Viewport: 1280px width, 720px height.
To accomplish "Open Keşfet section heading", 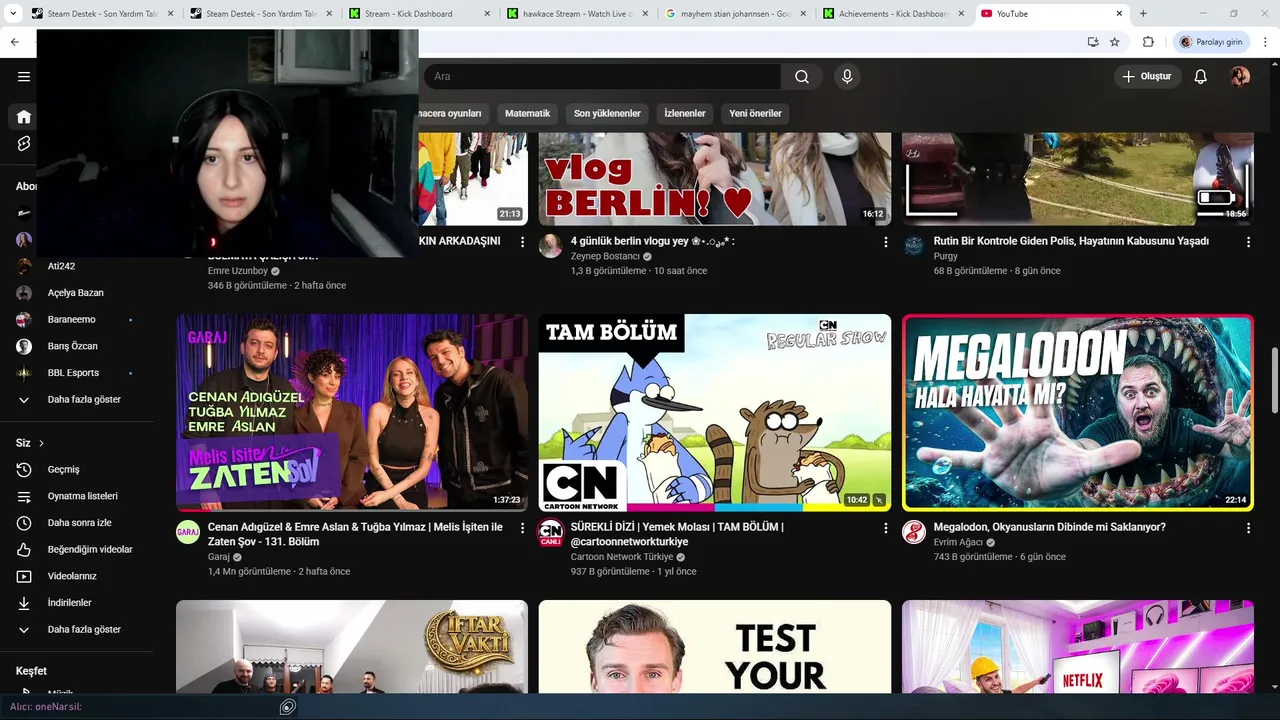I will point(31,671).
